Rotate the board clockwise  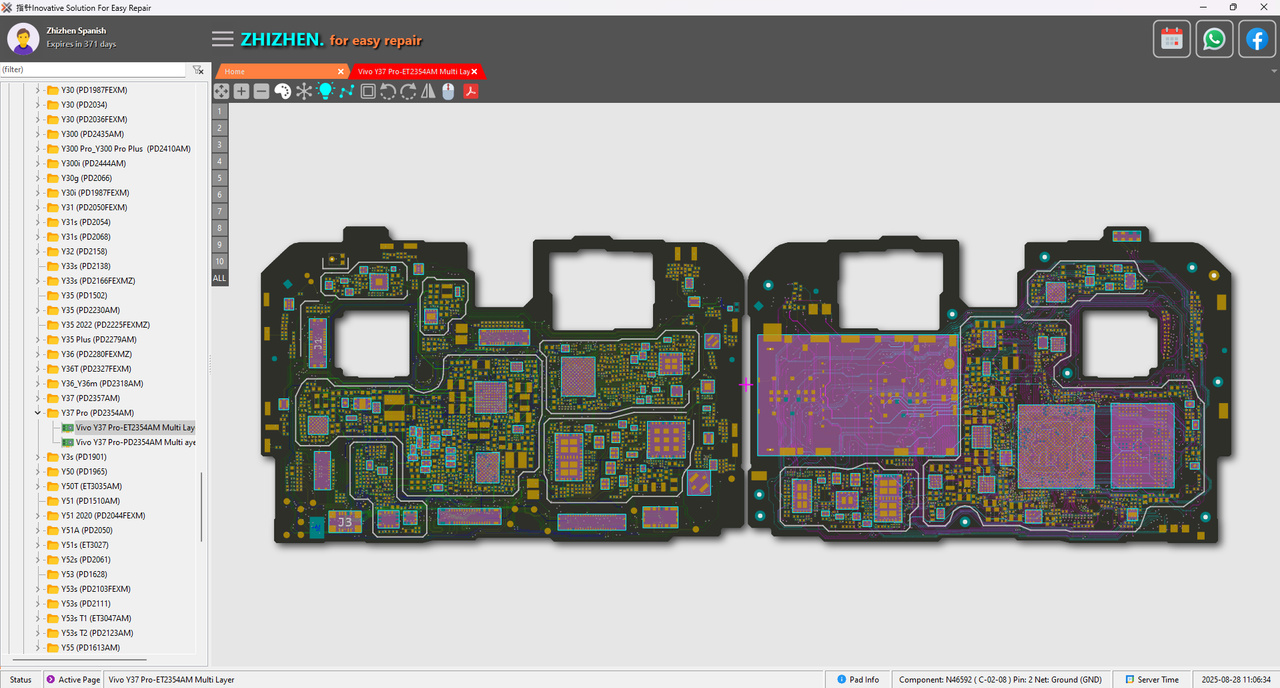click(408, 91)
